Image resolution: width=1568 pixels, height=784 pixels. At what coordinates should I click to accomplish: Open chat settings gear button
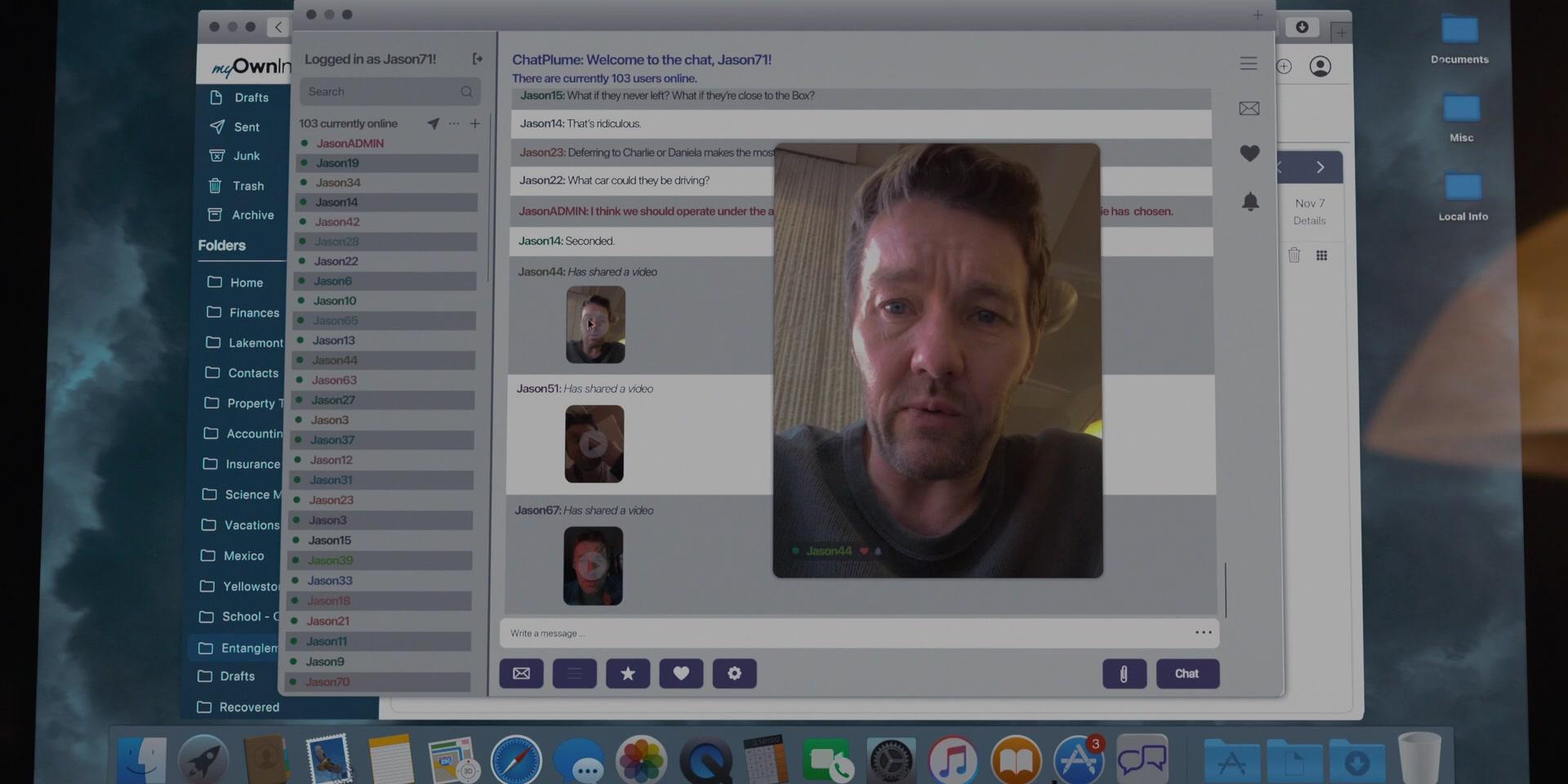pos(734,674)
